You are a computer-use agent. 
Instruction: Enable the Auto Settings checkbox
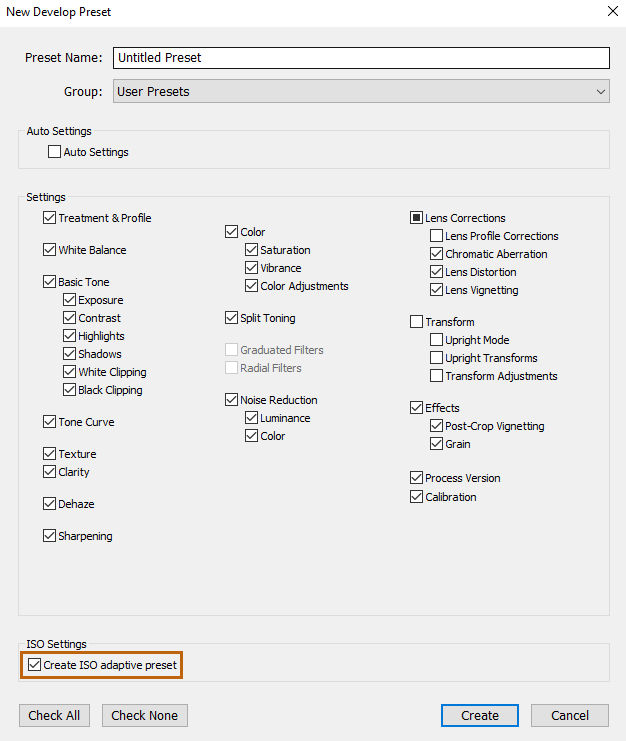coord(54,152)
